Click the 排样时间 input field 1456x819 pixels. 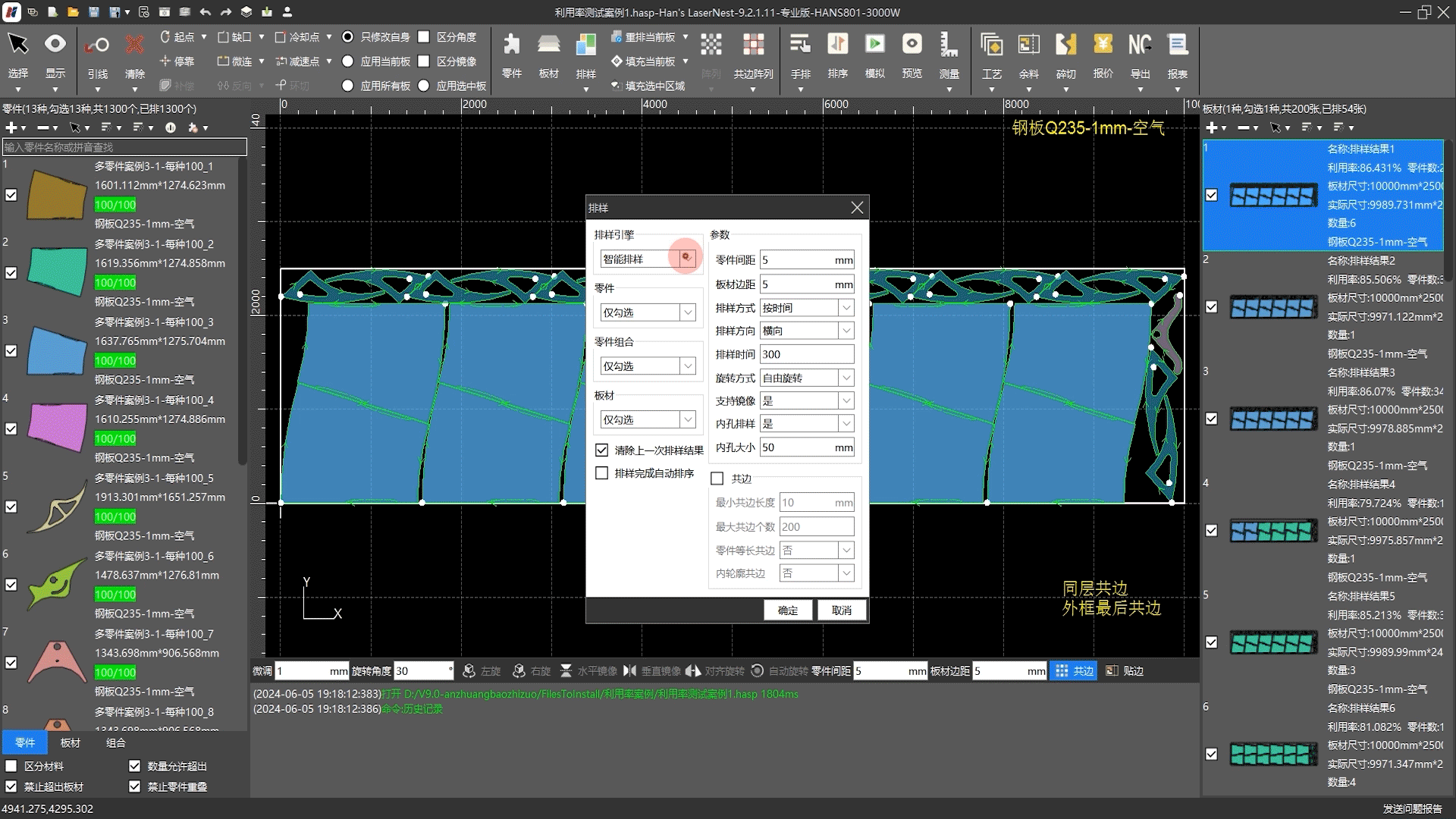806,354
